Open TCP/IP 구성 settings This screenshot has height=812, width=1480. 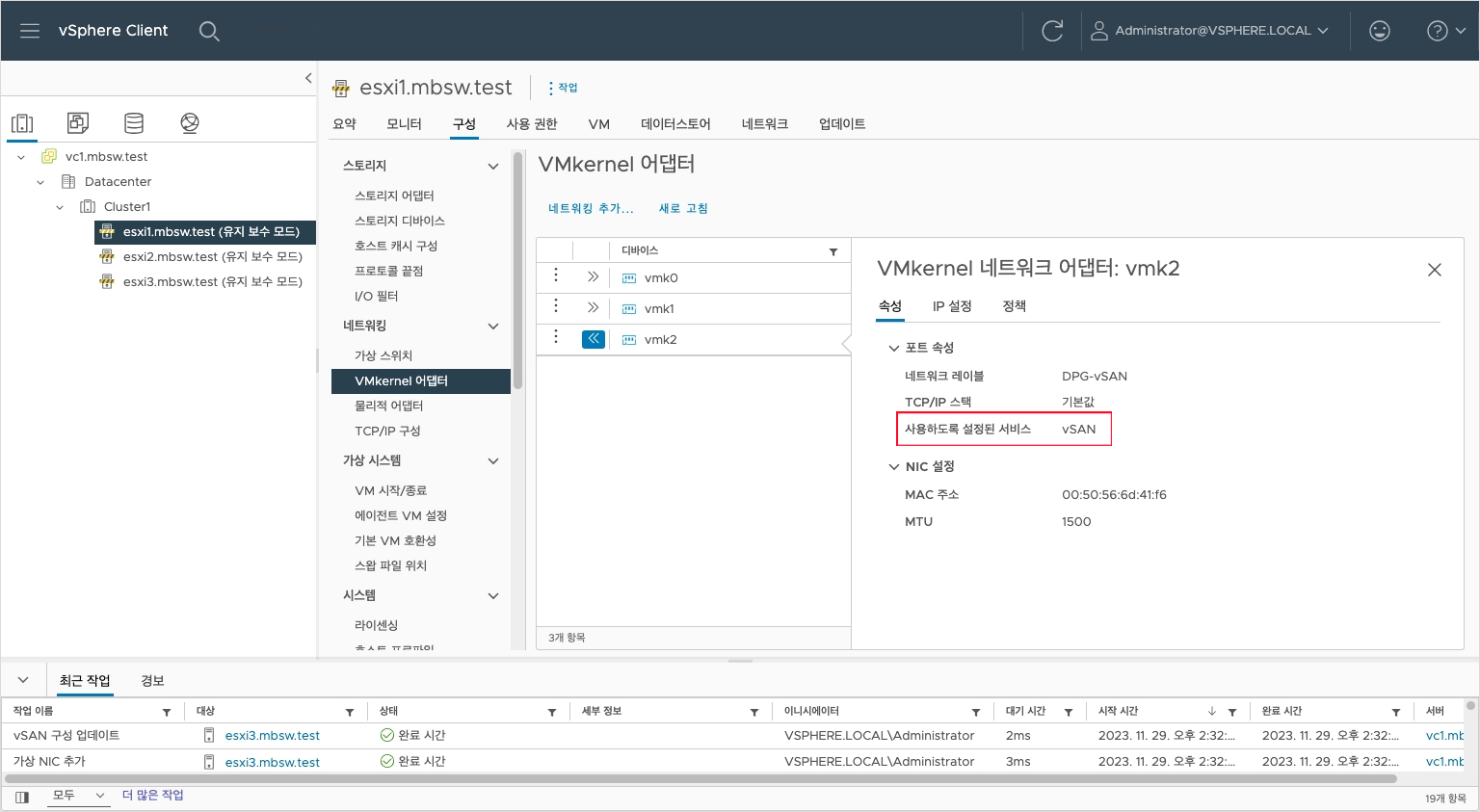click(x=387, y=431)
